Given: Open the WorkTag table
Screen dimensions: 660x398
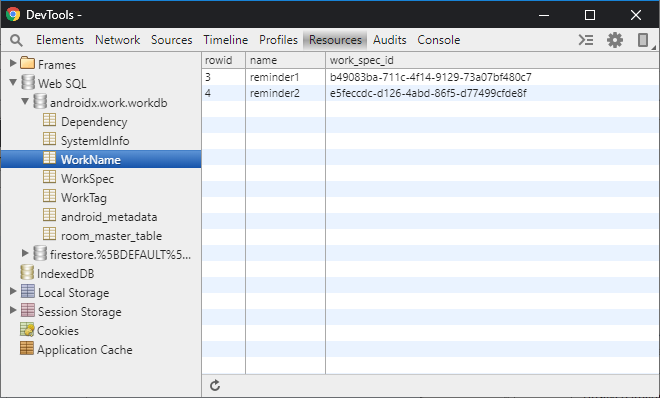Looking at the screenshot, I should [x=84, y=198].
